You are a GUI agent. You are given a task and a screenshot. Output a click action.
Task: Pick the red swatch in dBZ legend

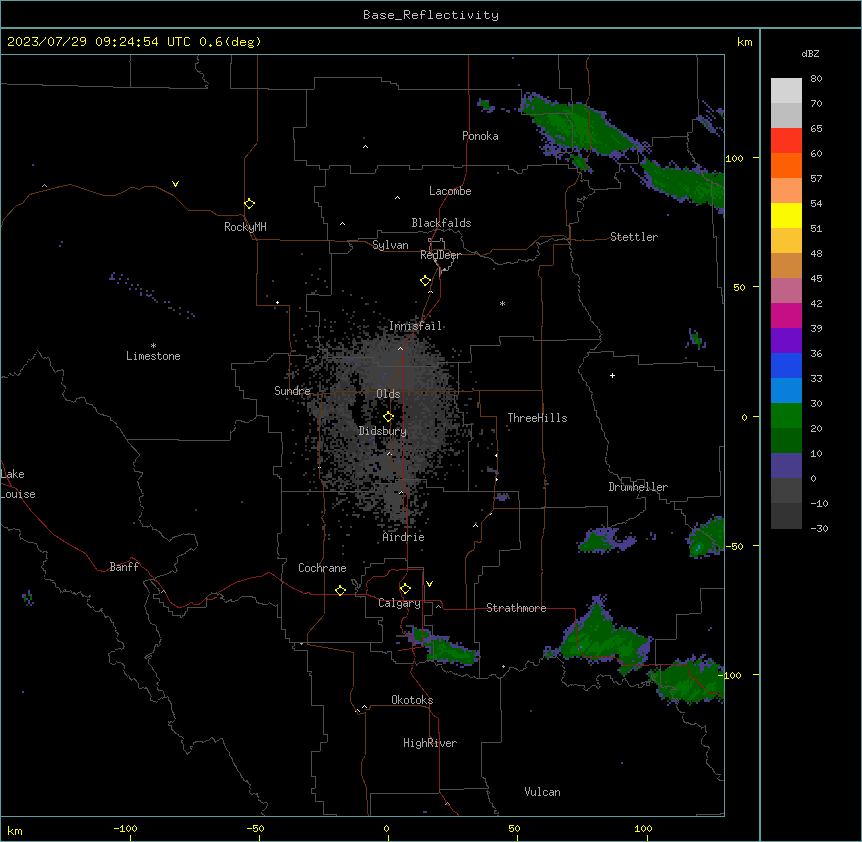(x=786, y=140)
